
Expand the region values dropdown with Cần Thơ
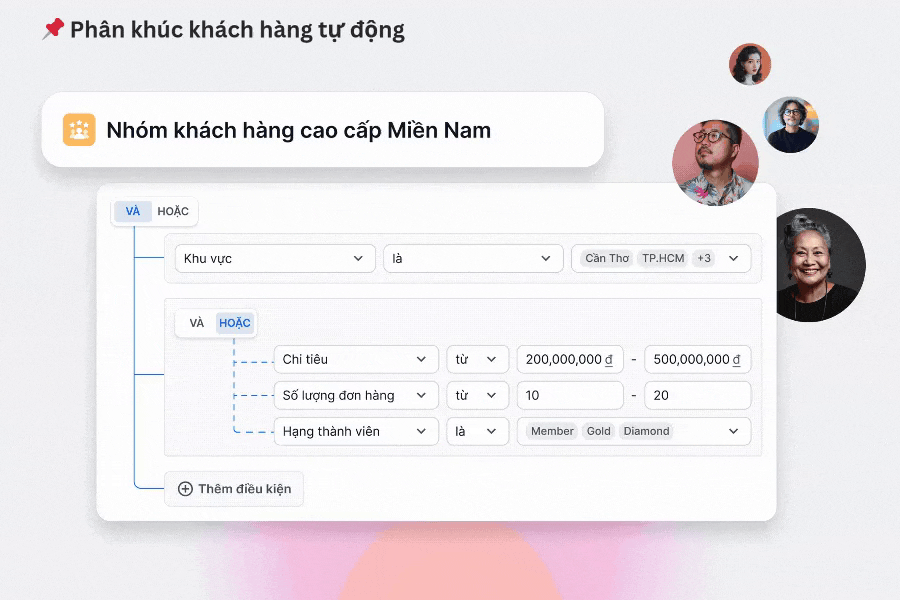[x=661, y=258]
